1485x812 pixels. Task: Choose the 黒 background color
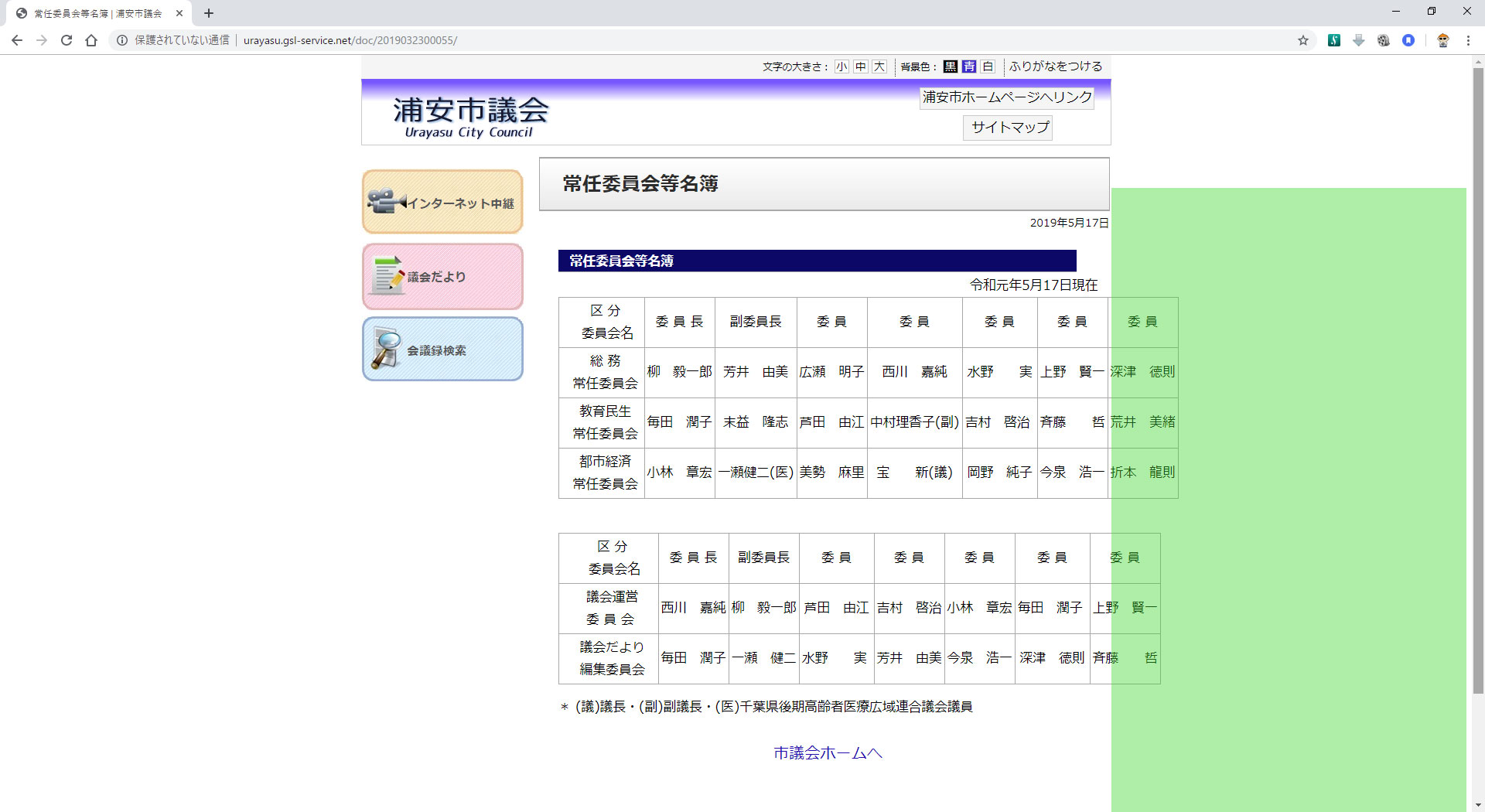pyautogui.click(x=951, y=67)
